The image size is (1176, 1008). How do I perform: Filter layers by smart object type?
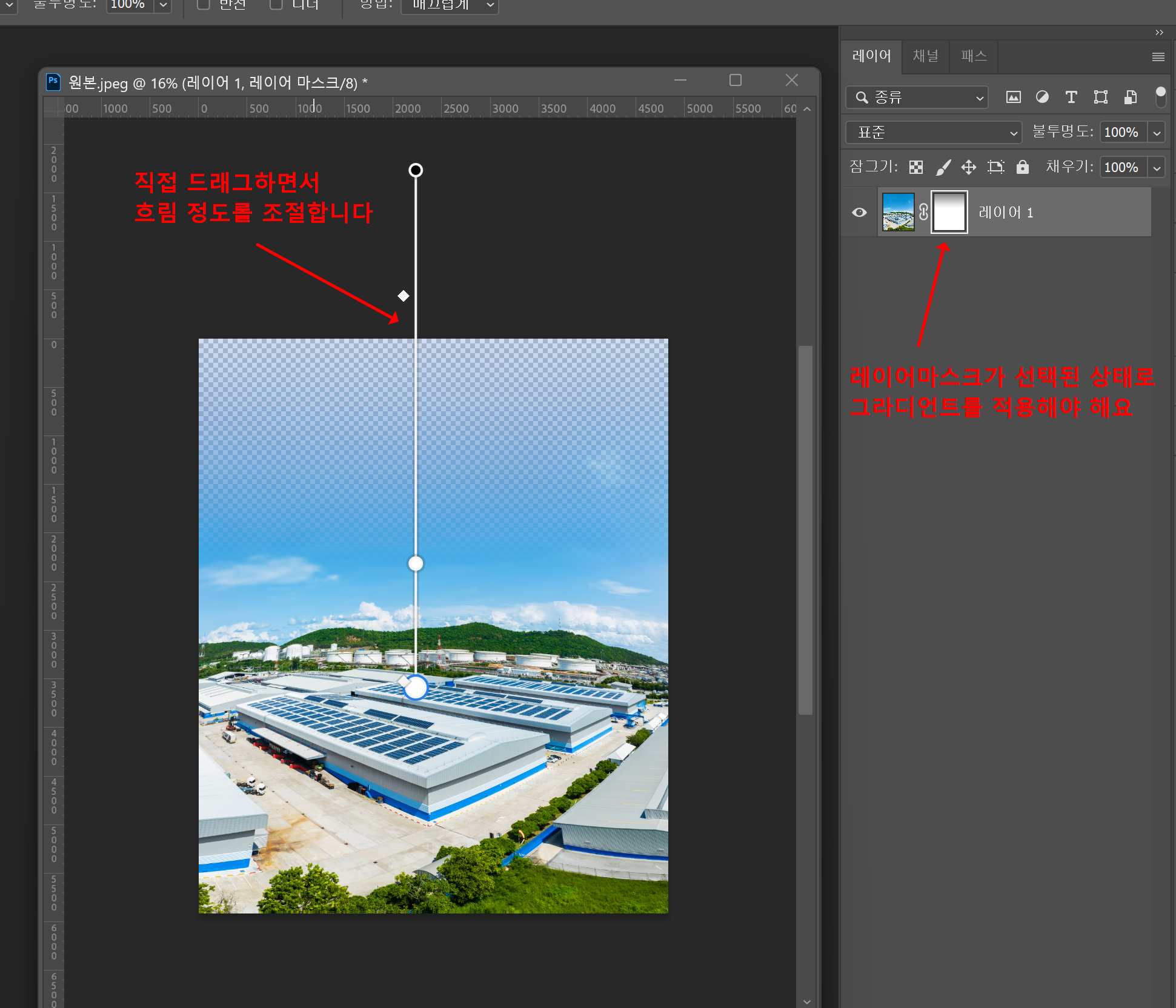point(1130,97)
